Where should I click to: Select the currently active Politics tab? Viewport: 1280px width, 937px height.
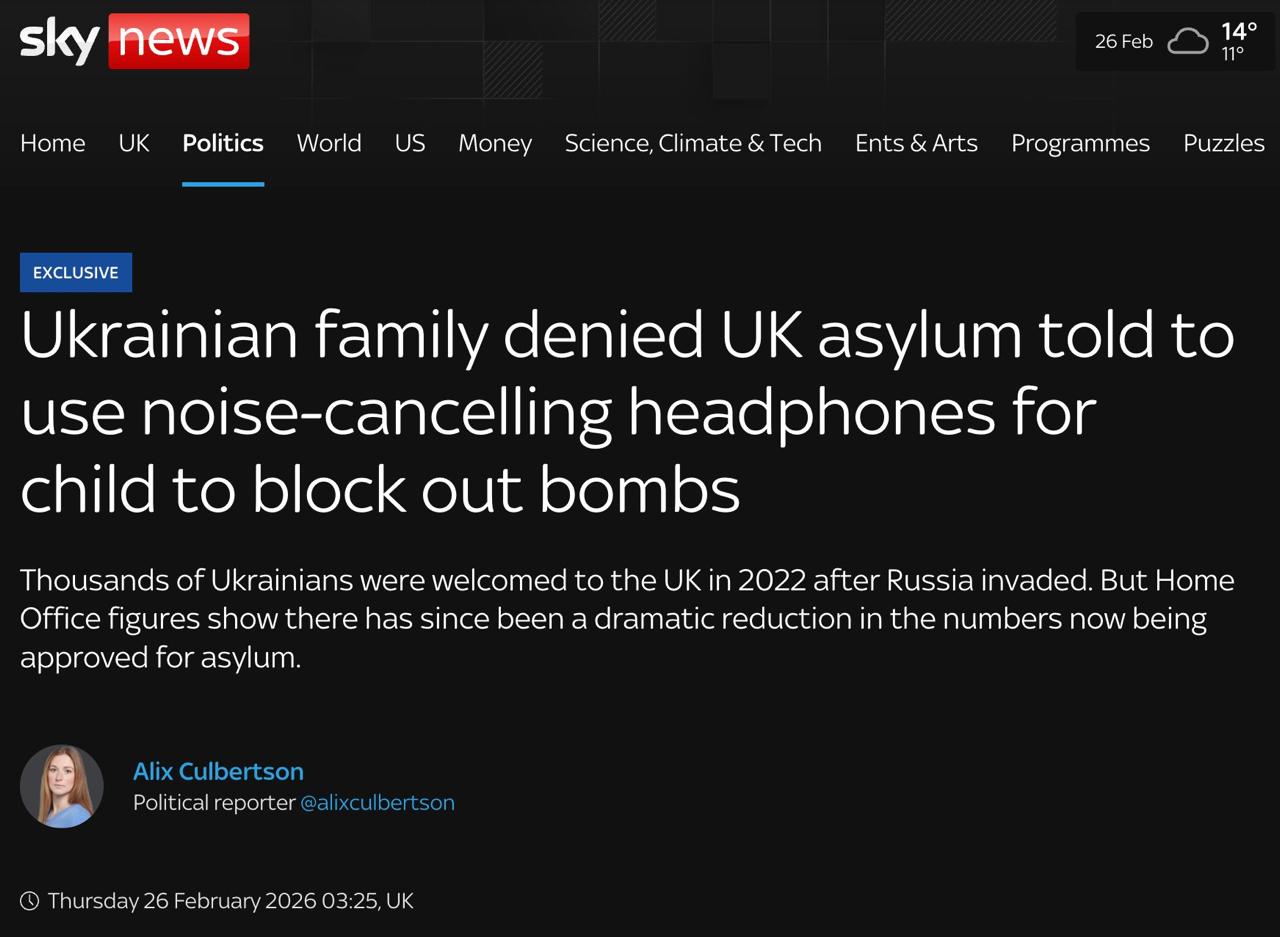click(222, 143)
